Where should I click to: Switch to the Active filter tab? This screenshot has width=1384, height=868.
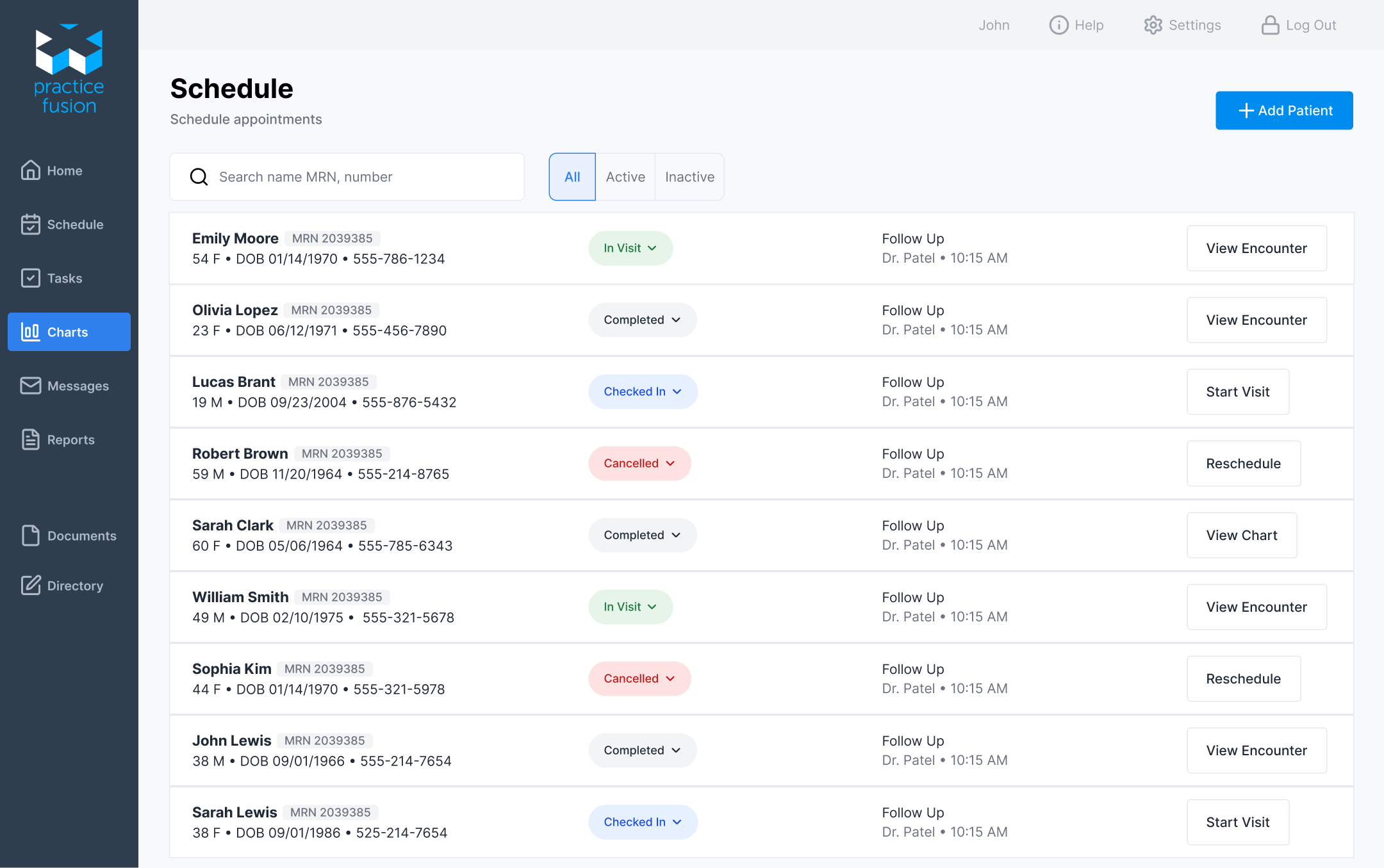625,177
